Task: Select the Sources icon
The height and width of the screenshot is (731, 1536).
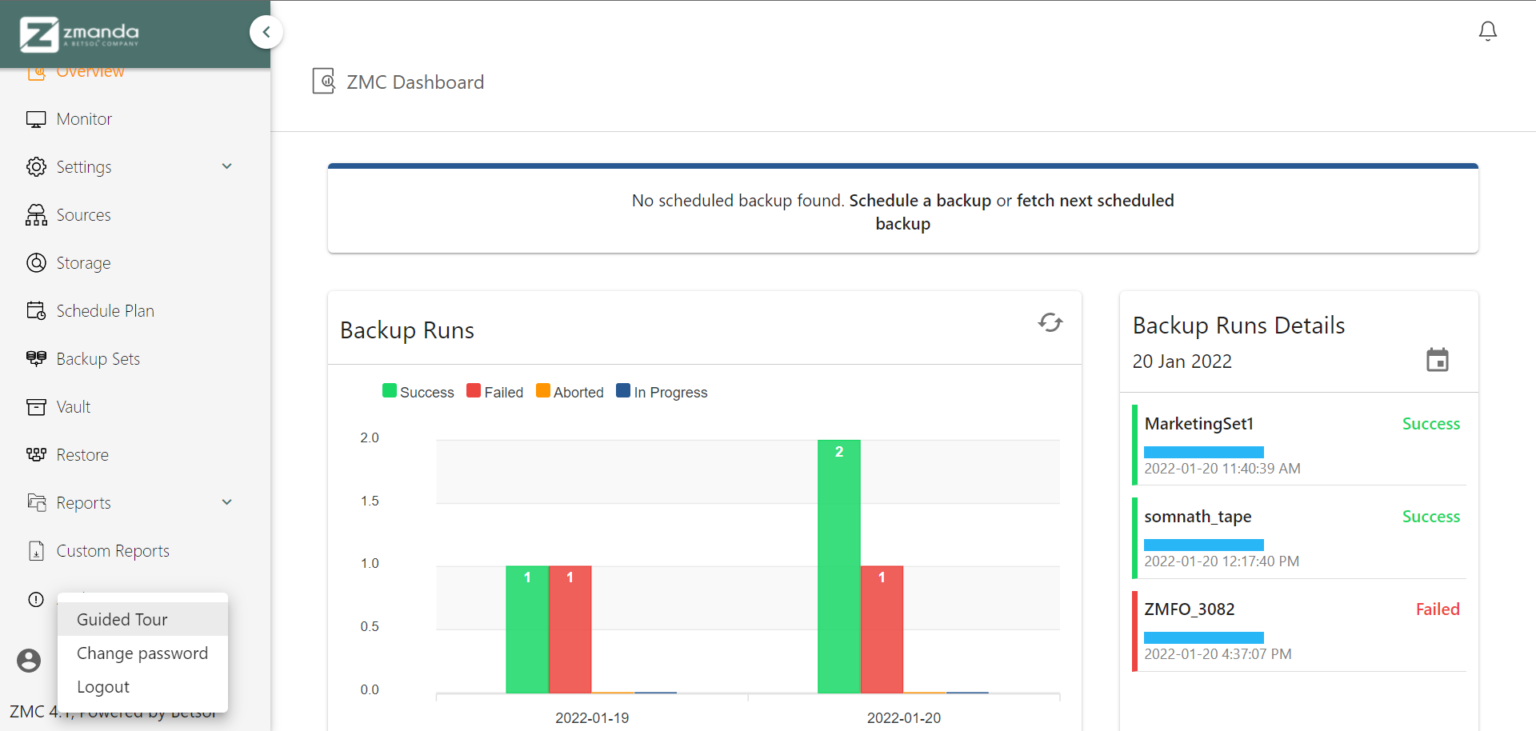Action: click(x=36, y=214)
